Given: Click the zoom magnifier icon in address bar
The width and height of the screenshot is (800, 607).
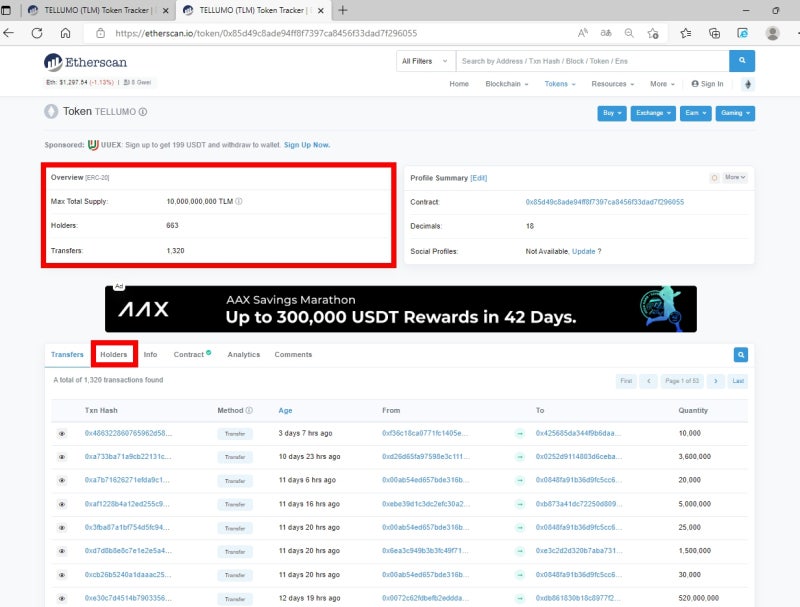Looking at the screenshot, I should coord(629,33).
